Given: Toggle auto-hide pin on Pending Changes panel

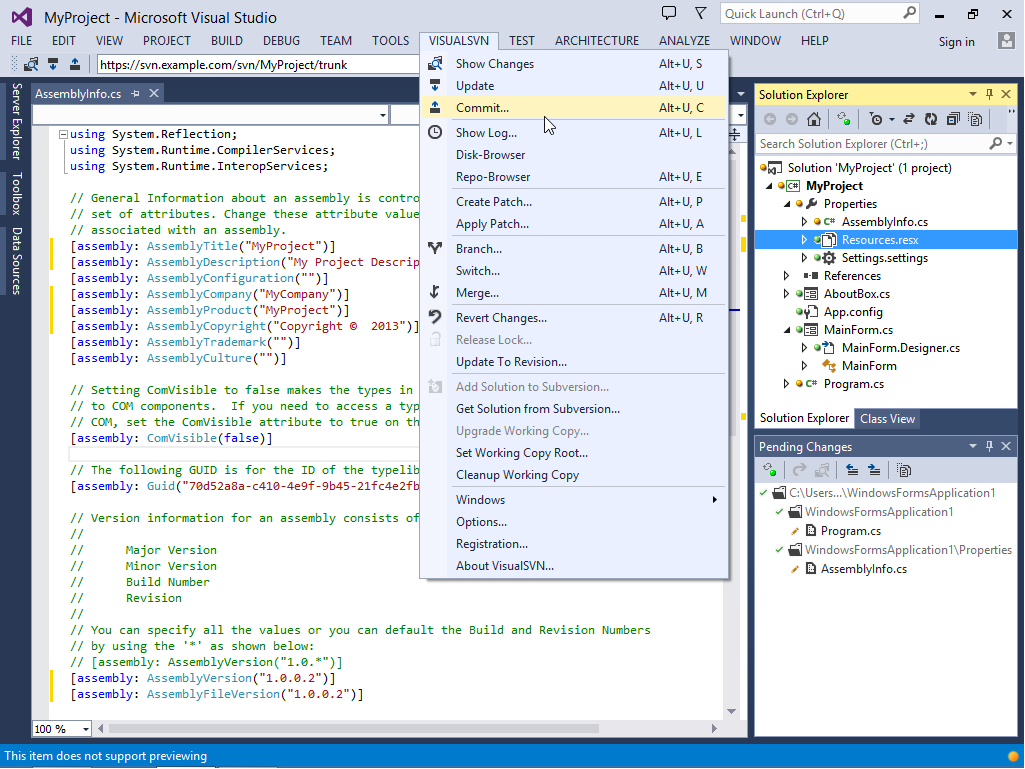Looking at the screenshot, I should [x=989, y=446].
